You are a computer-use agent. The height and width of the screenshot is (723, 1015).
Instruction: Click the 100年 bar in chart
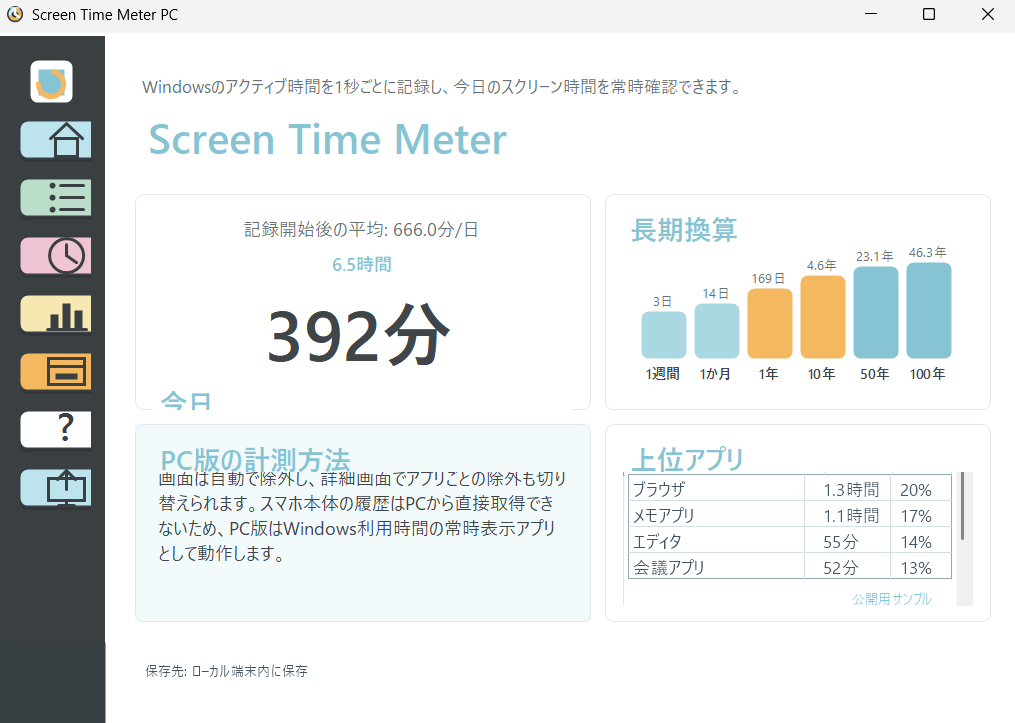pos(929,310)
